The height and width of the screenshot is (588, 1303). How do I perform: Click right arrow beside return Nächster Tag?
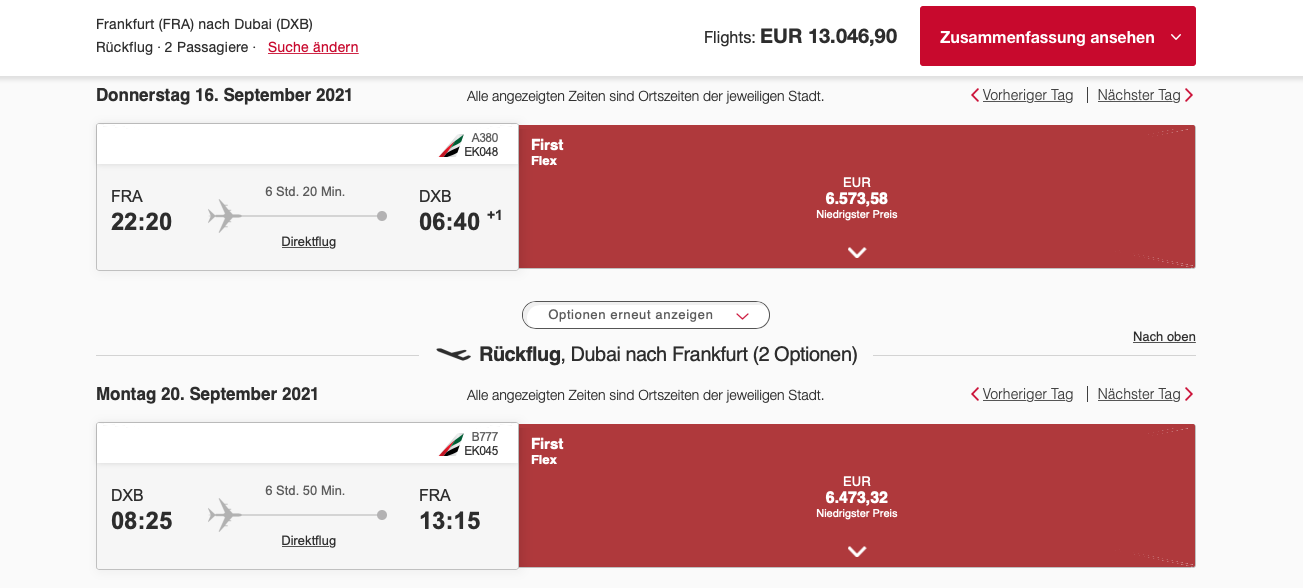tap(1189, 395)
